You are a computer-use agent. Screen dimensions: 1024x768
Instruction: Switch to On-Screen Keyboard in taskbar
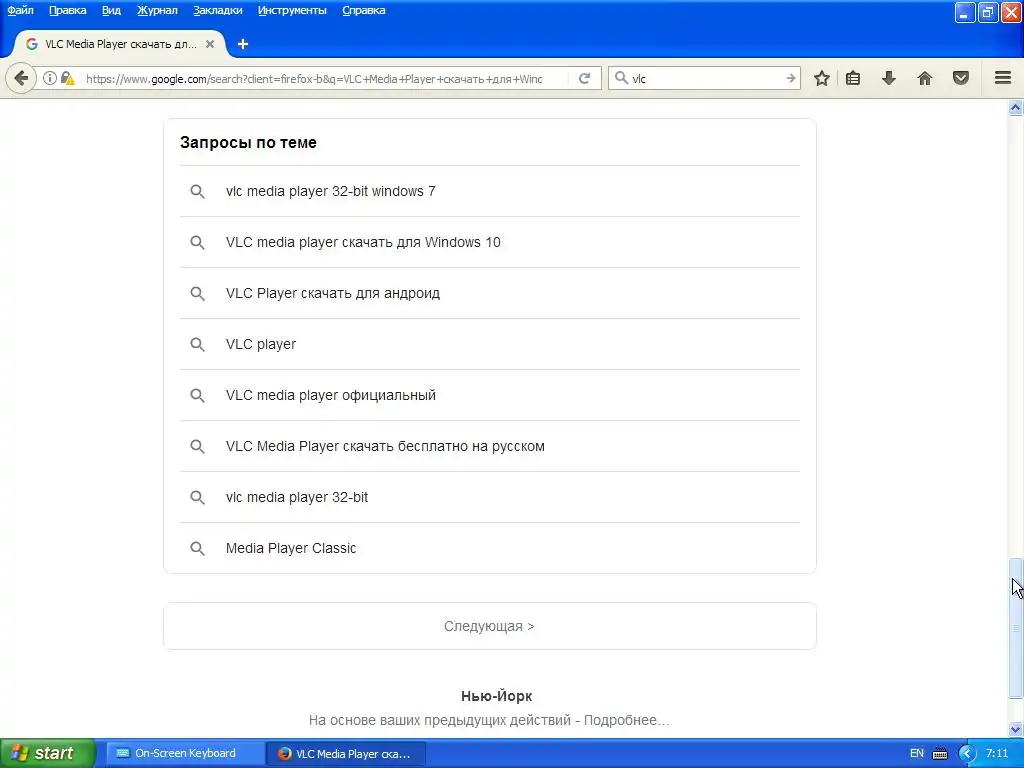(x=185, y=753)
